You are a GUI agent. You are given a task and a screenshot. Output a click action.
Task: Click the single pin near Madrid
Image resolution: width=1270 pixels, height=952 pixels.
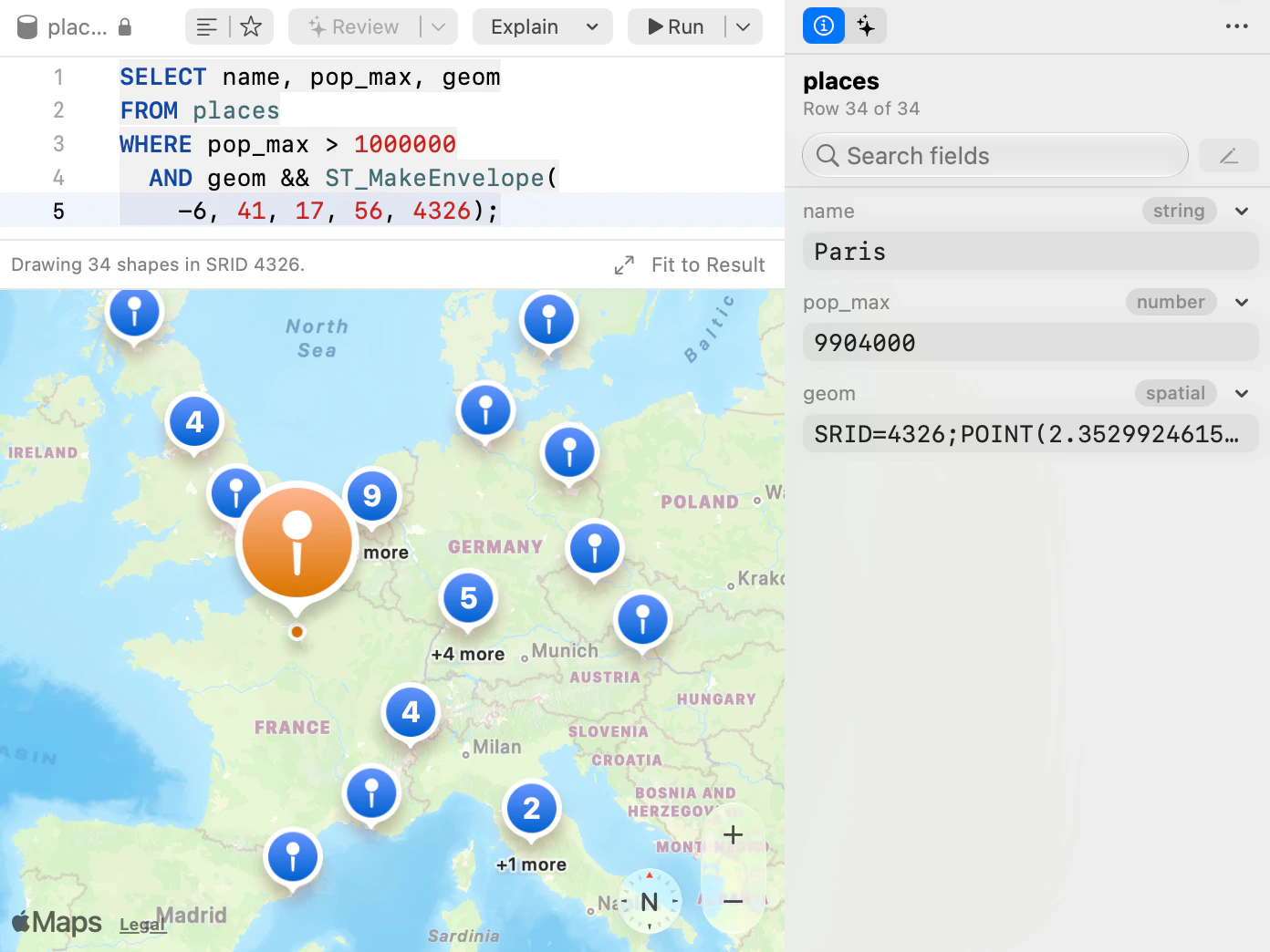(x=293, y=858)
